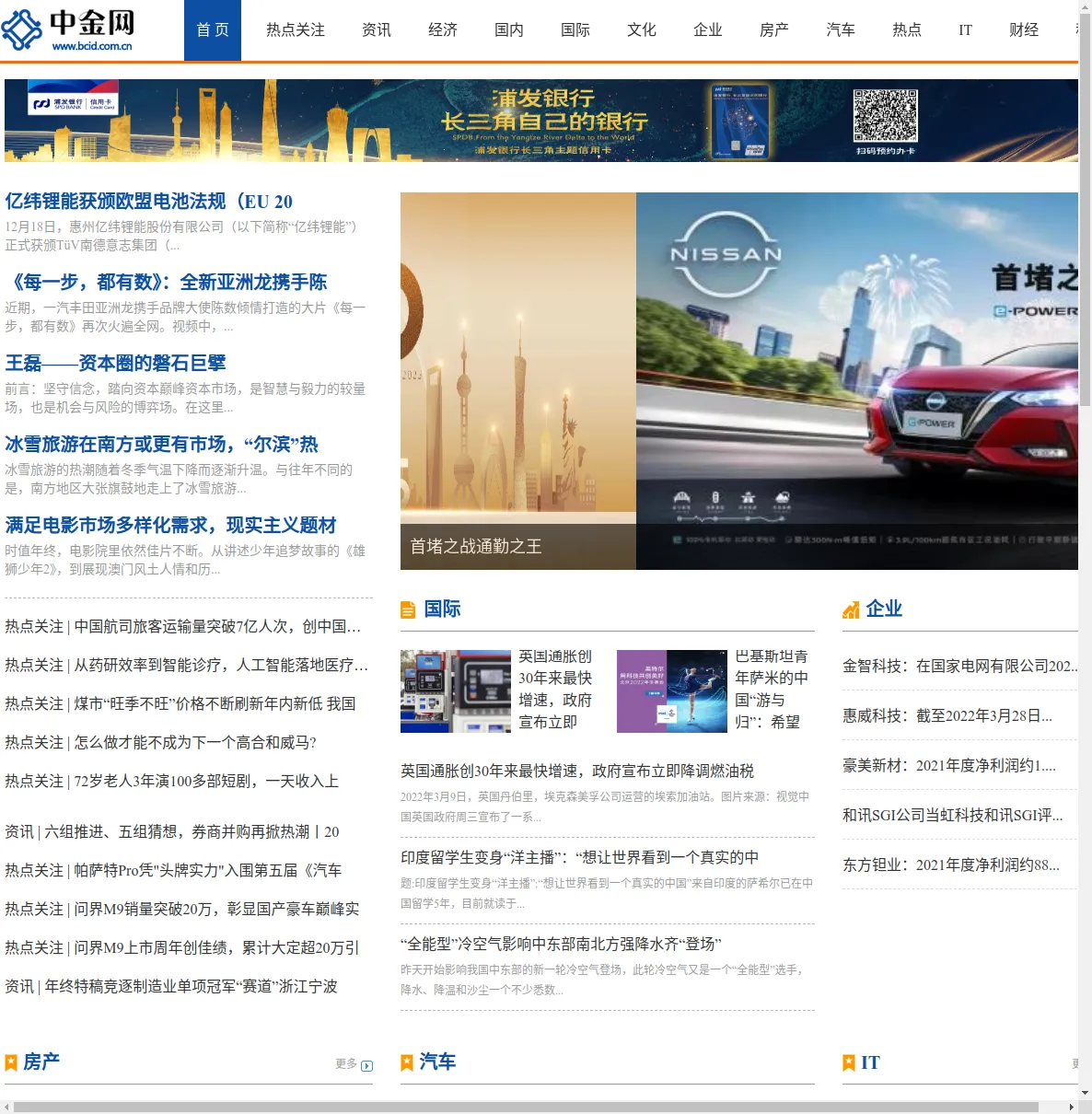Open the 文化 navigation item

pyautogui.click(x=642, y=30)
